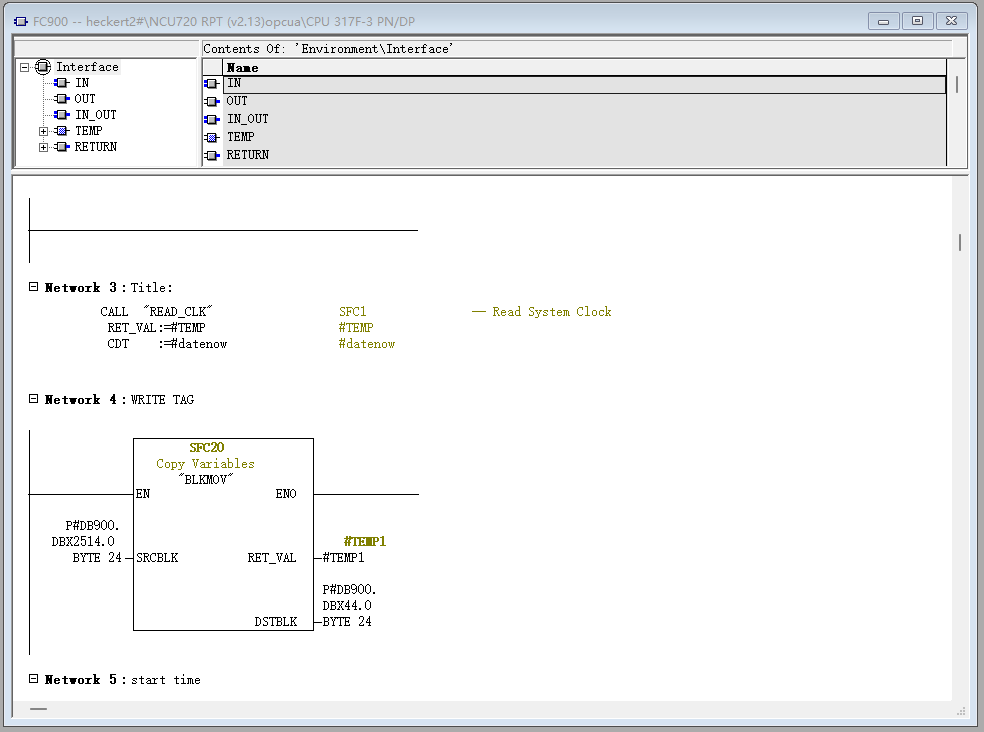Click the IN_OUT declaration icon in the list
The width and height of the screenshot is (984, 732).
point(210,118)
